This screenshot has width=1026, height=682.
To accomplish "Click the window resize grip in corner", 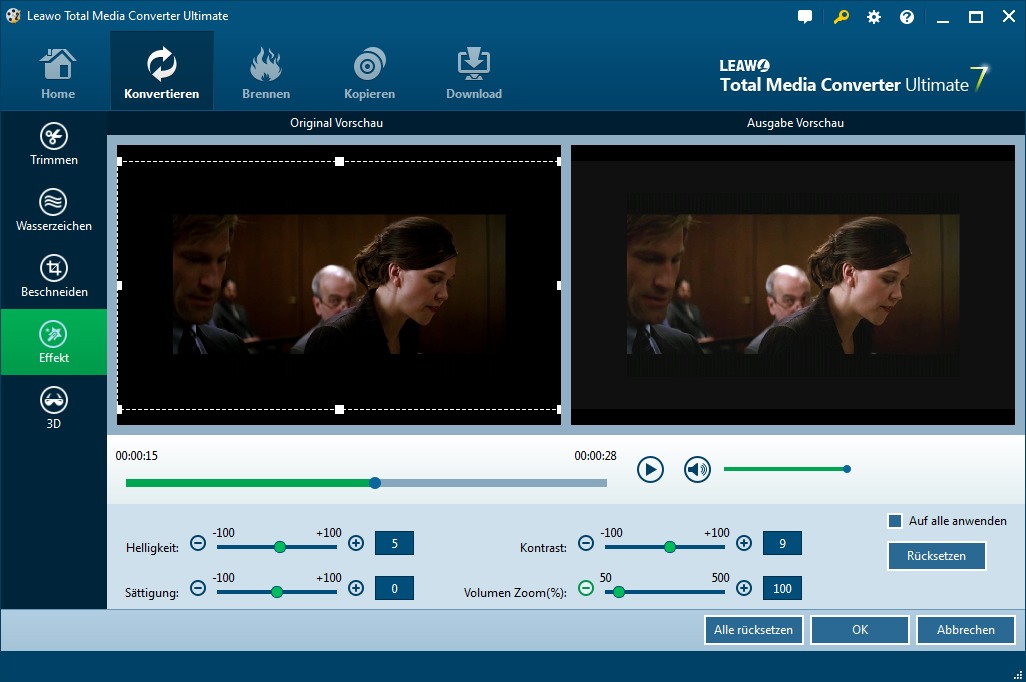I will [1017, 675].
